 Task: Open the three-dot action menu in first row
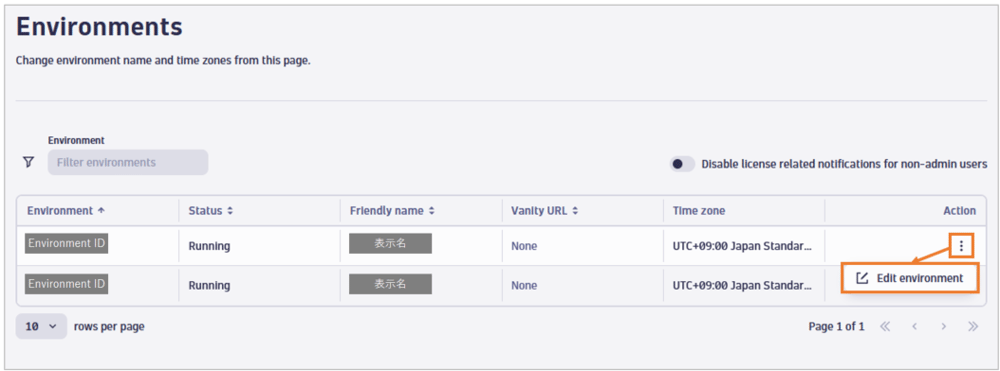(x=962, y=245)
